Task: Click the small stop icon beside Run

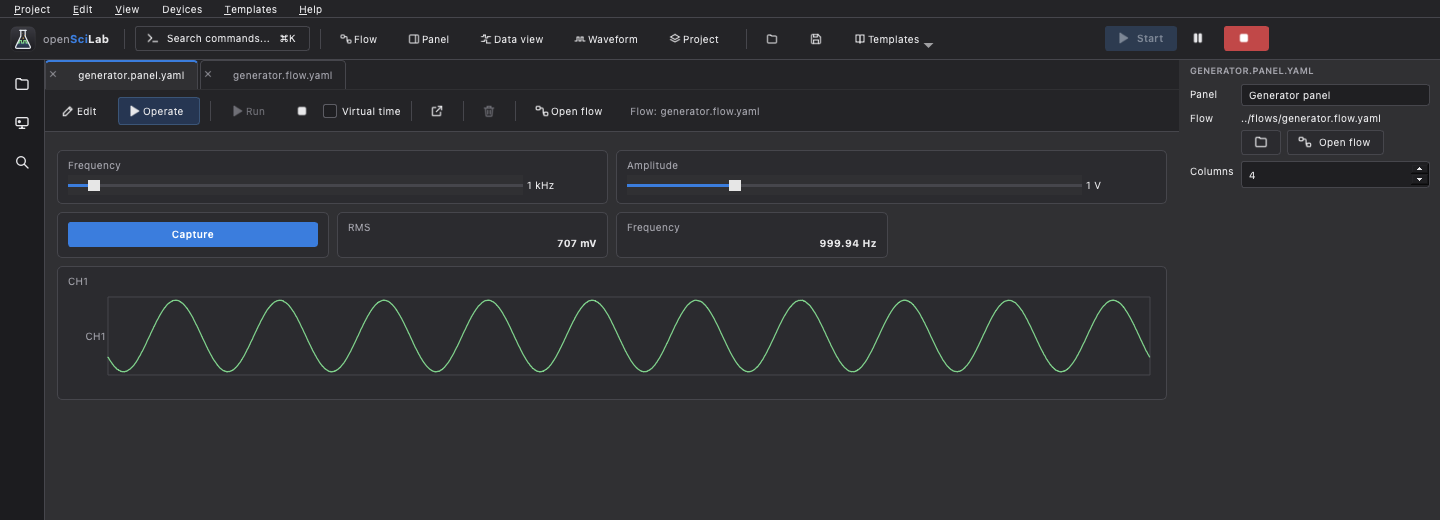Action: 302,111
